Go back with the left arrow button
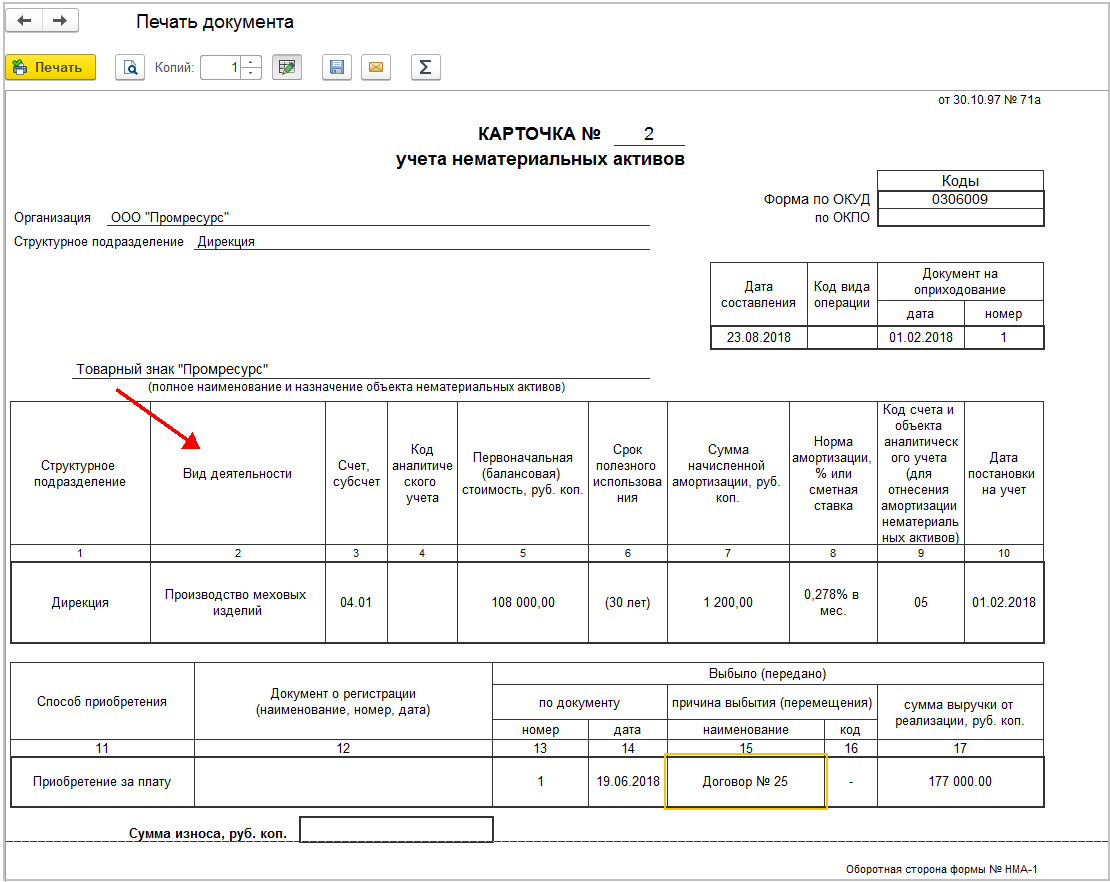1110x882 pixels. [24, 21]
